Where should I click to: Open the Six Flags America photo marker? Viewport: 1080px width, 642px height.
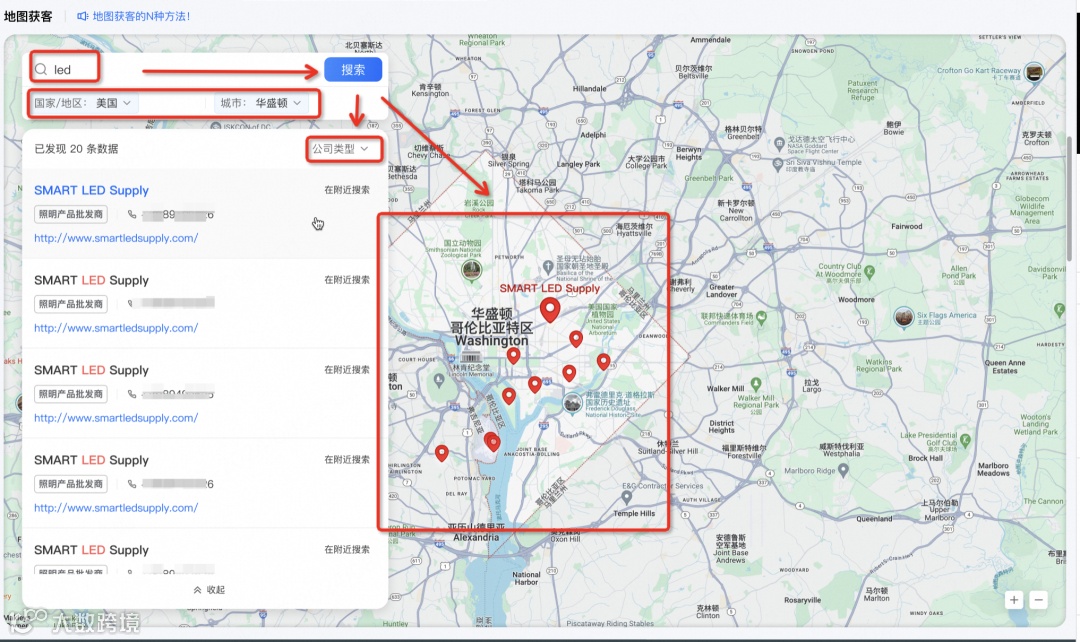904,318
